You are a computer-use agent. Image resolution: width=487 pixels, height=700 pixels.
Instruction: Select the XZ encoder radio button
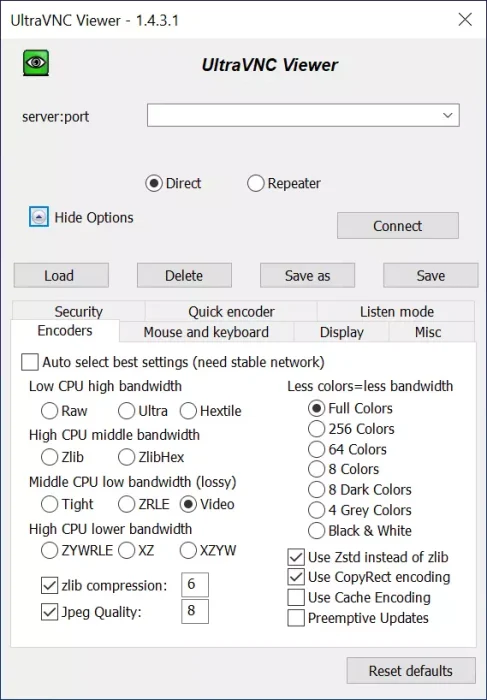click(126, 550)
